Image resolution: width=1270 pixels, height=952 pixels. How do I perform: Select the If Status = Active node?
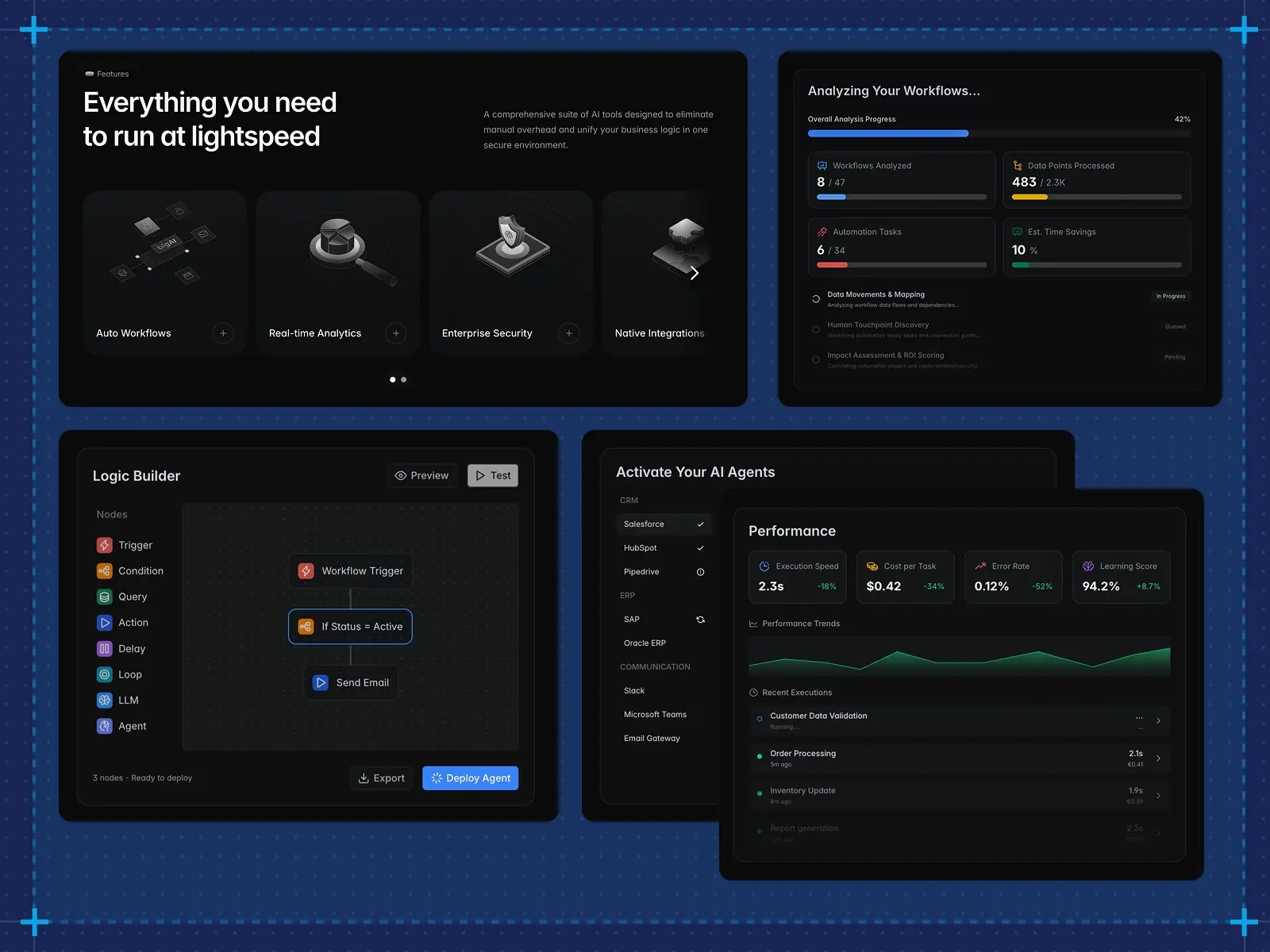point(351,627)
